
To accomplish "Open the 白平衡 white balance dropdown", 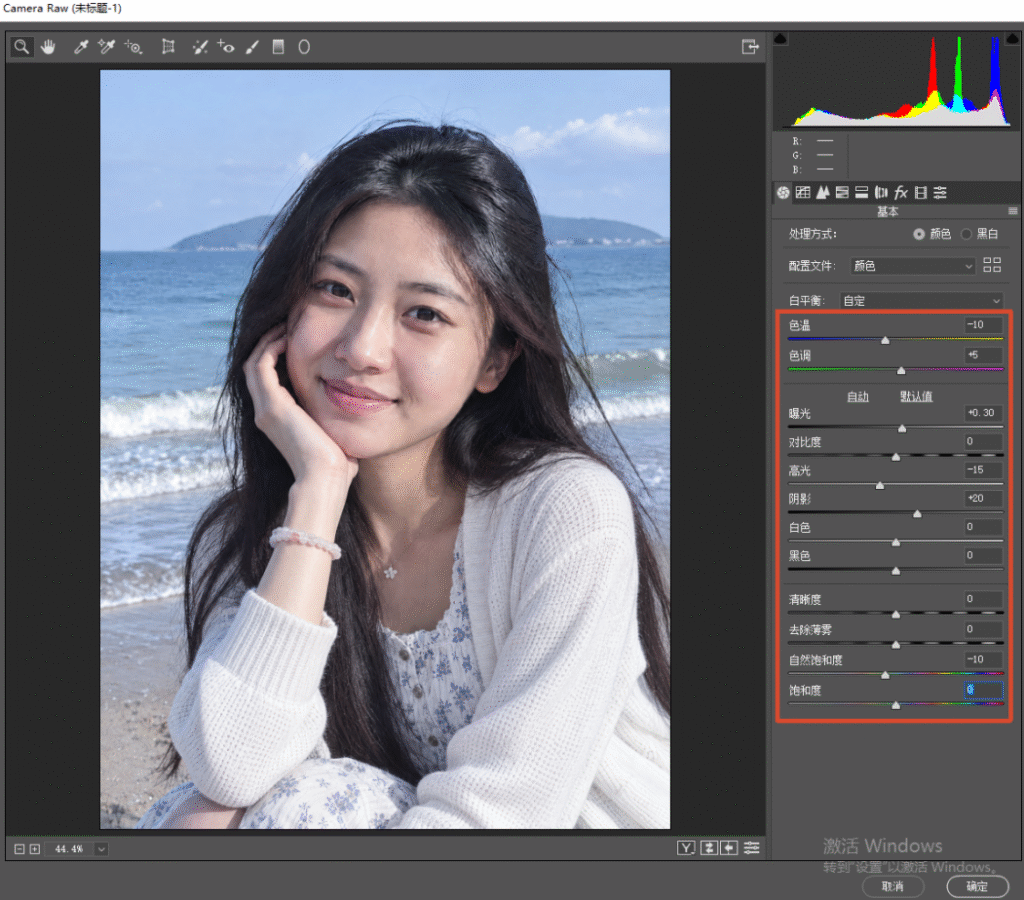I will tap(921, 300).
